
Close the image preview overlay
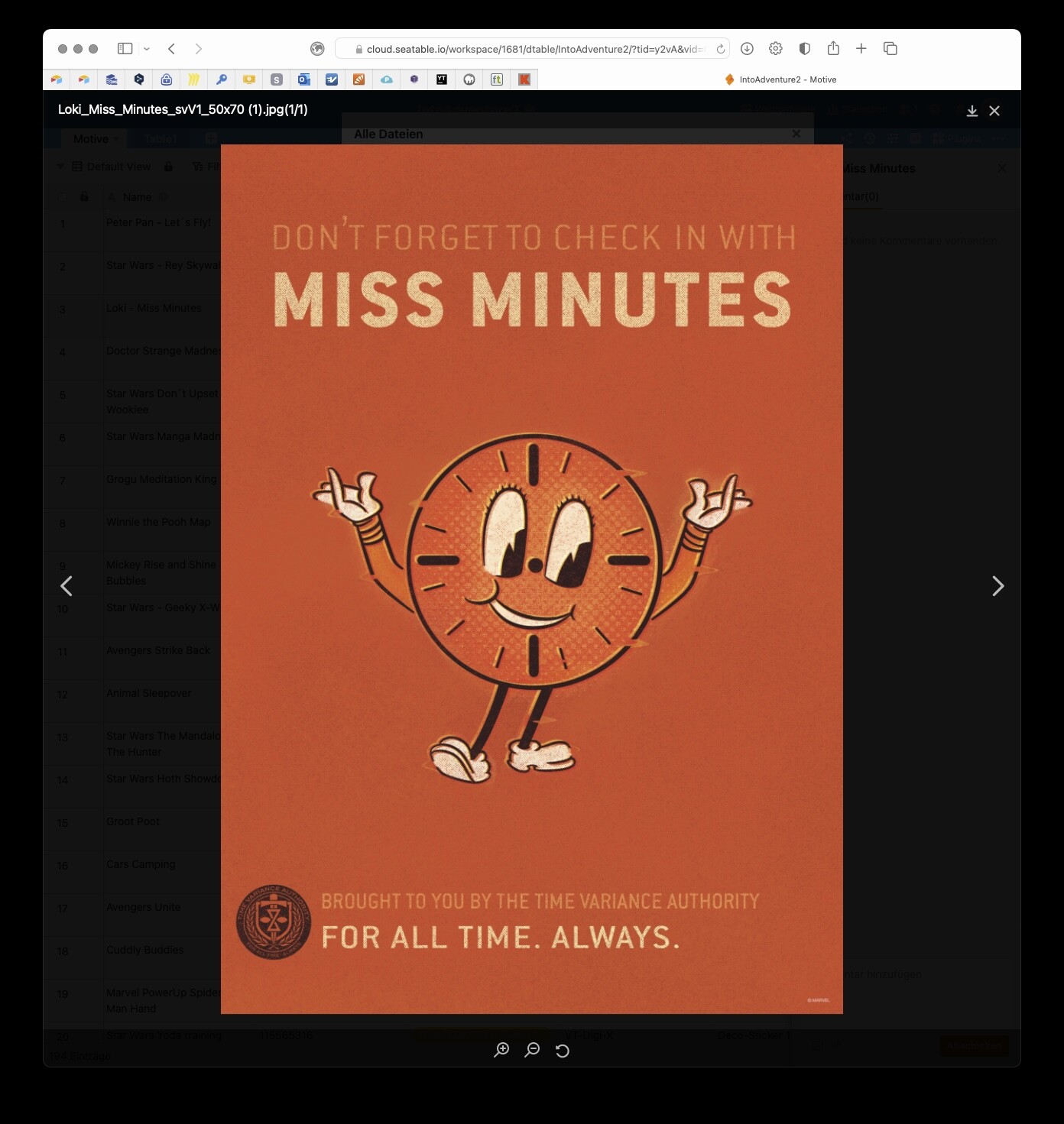994,111
